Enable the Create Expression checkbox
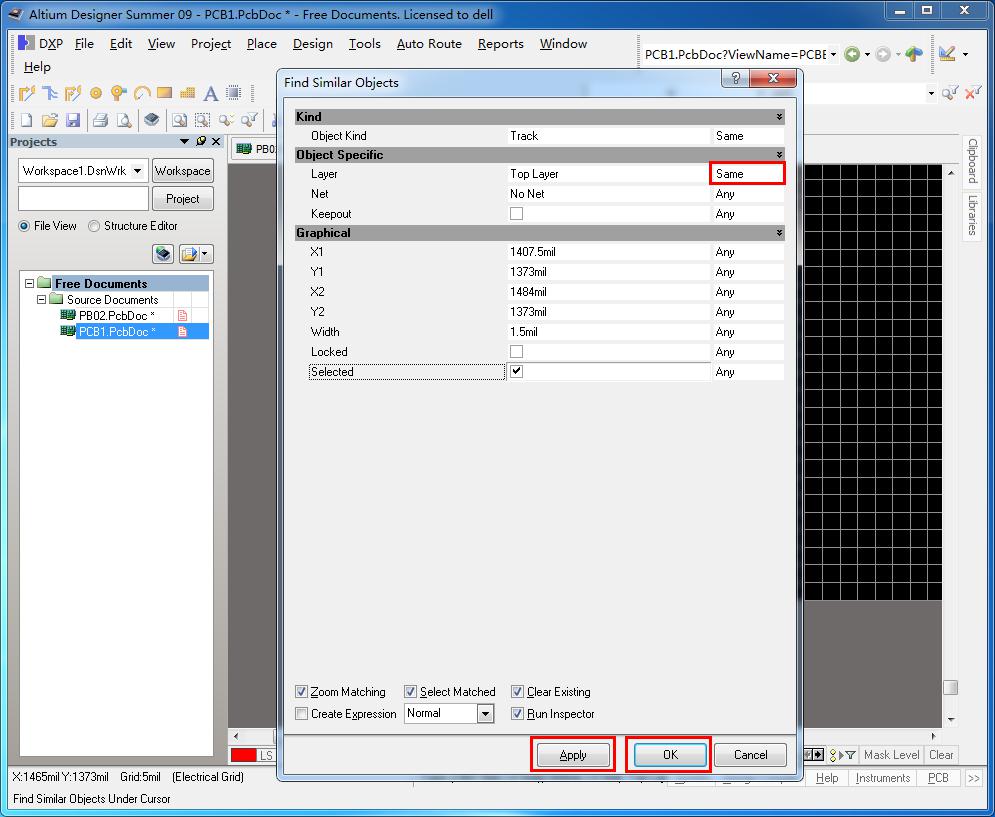Viewport: 995px width, 817px height. click(301, 713)
